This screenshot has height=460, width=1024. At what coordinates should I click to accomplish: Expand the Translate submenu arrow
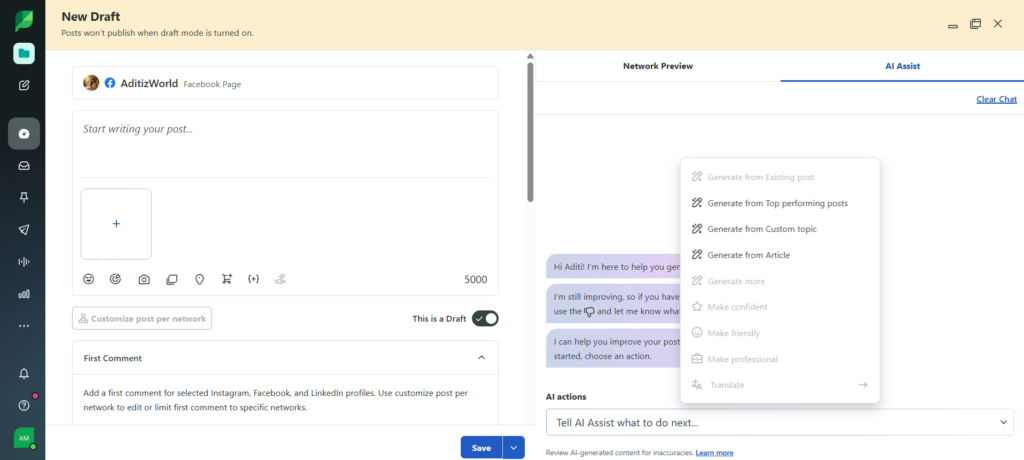863,385
